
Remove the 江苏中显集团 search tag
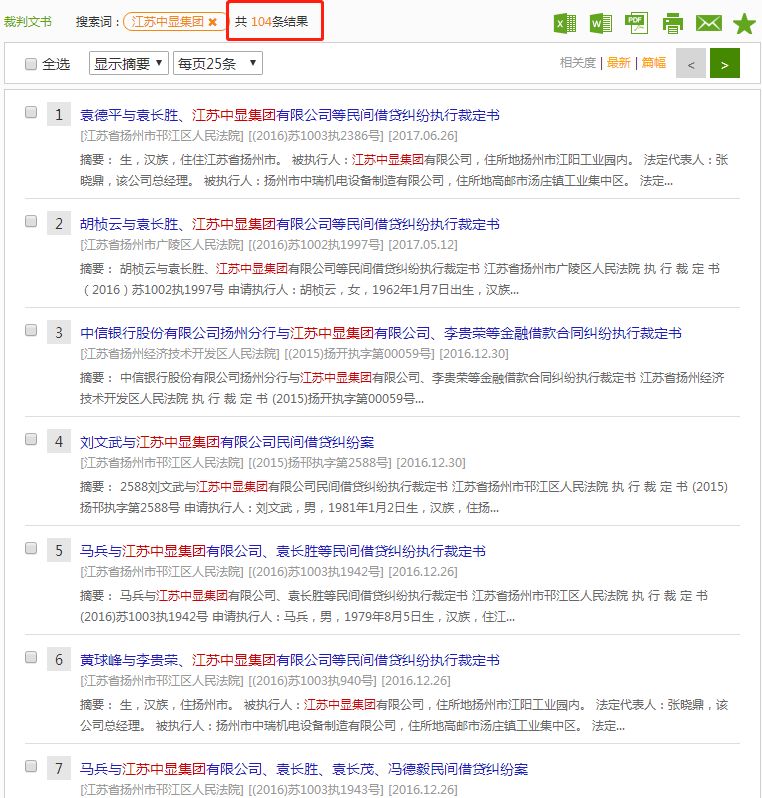point(212,21)
